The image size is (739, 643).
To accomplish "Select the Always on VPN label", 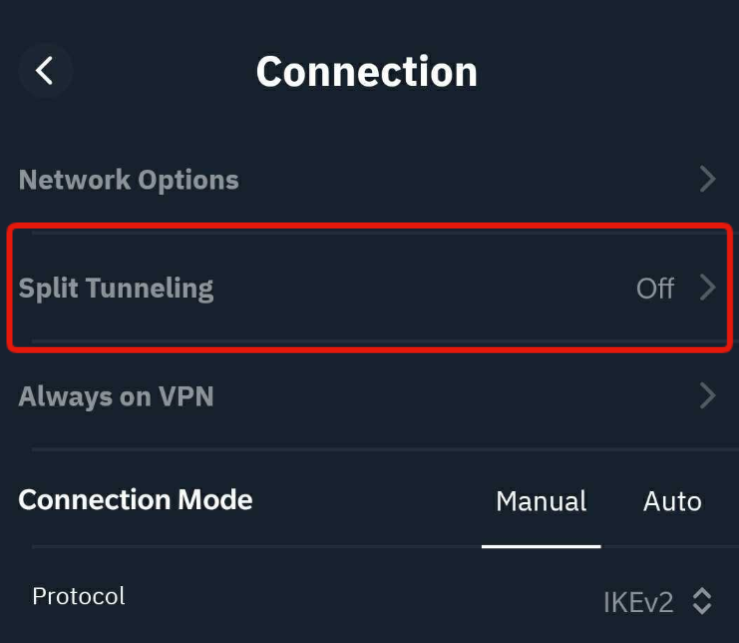I will pyautogui.click(x=116, y=396).
